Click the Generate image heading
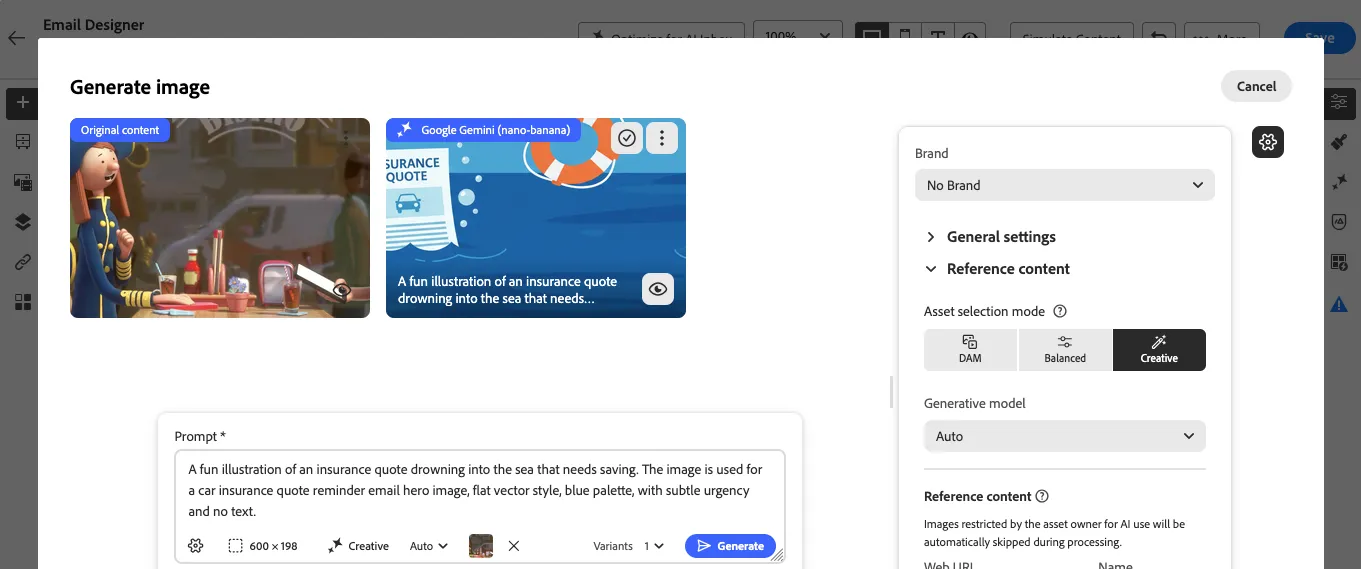Viewport: 1361px width, 569px height. [140, 87]
